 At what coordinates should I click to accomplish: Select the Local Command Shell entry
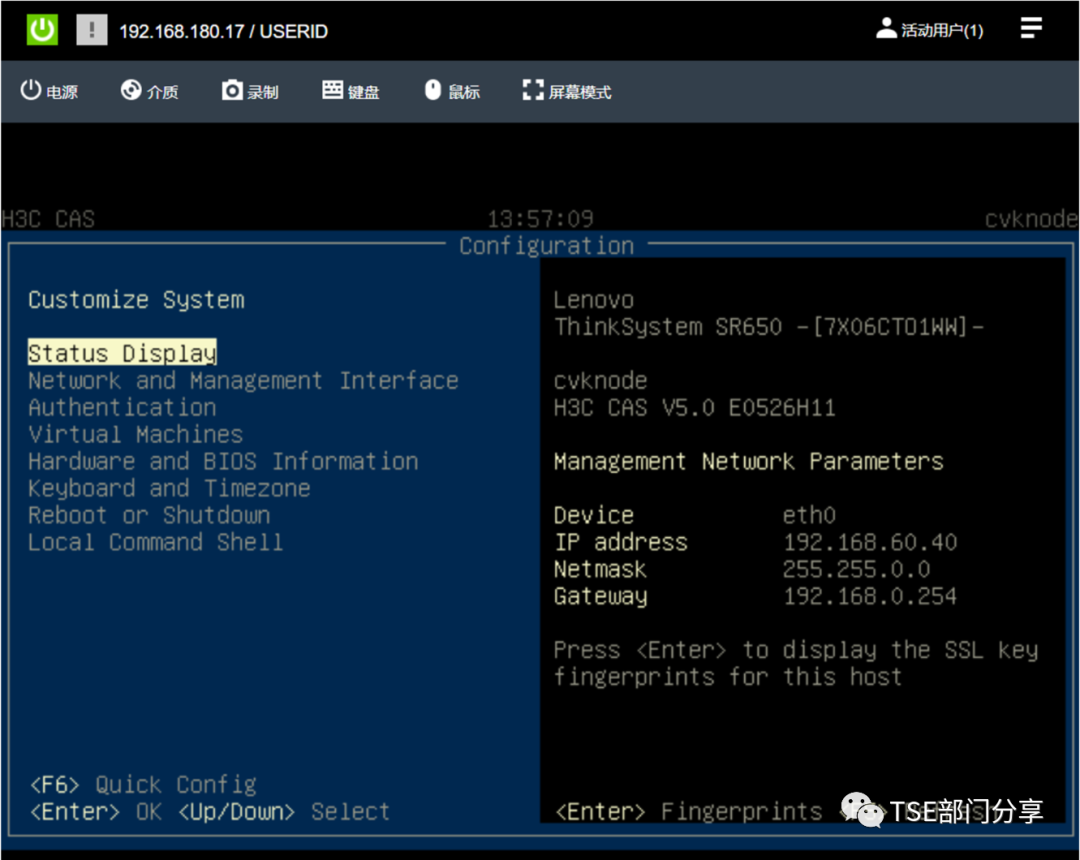tap(156, 542)
